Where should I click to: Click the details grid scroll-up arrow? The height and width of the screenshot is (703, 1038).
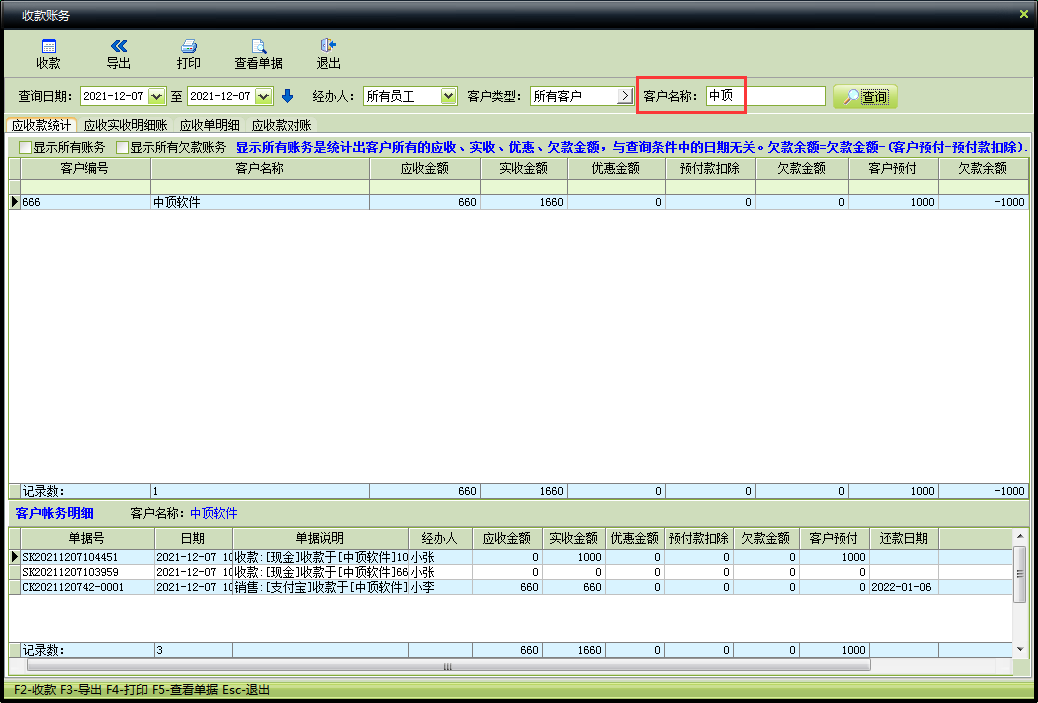point(1019,536)
